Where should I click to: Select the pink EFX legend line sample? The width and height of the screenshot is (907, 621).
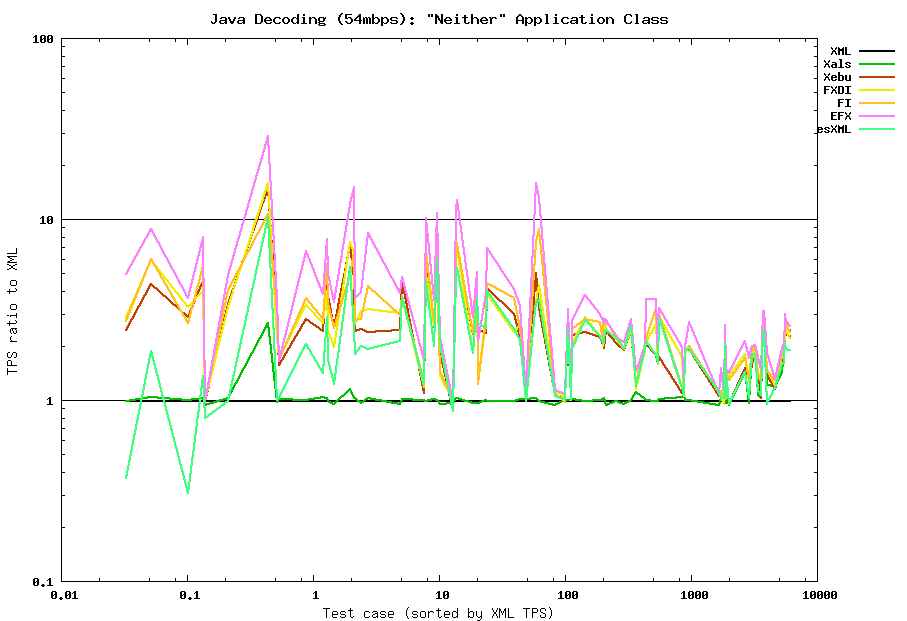pos(876,116)
